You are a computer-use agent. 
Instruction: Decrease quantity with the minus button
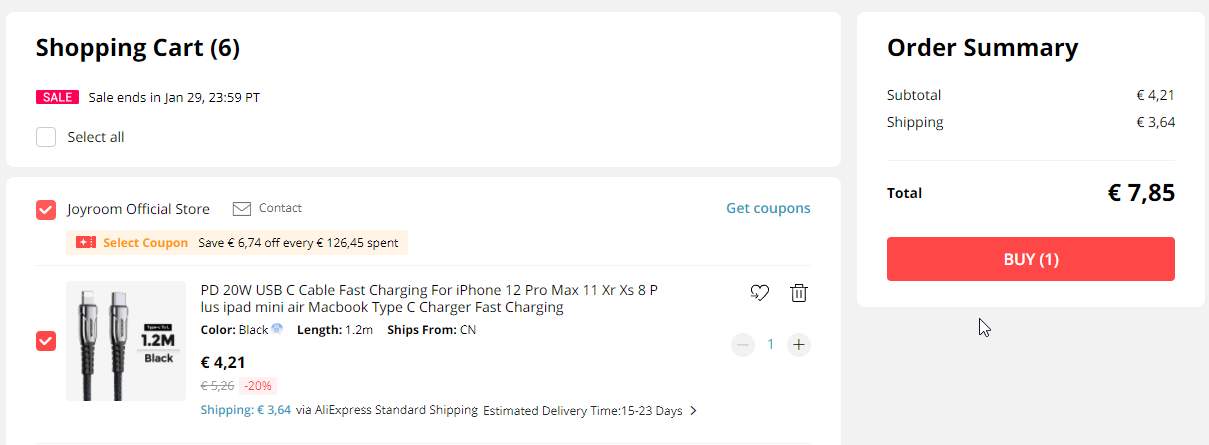(742, 345)
